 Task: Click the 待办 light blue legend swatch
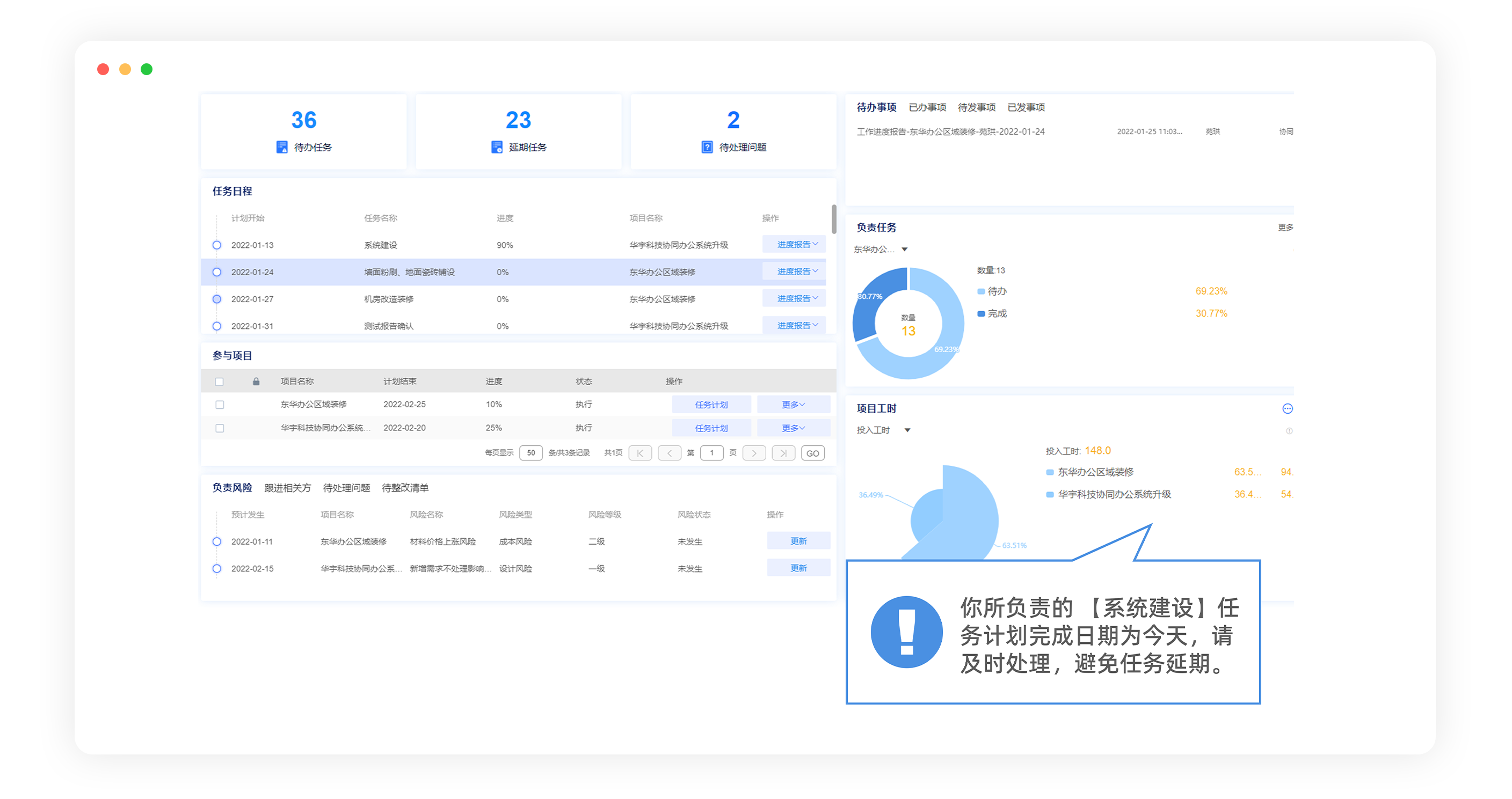coord(981,291)
